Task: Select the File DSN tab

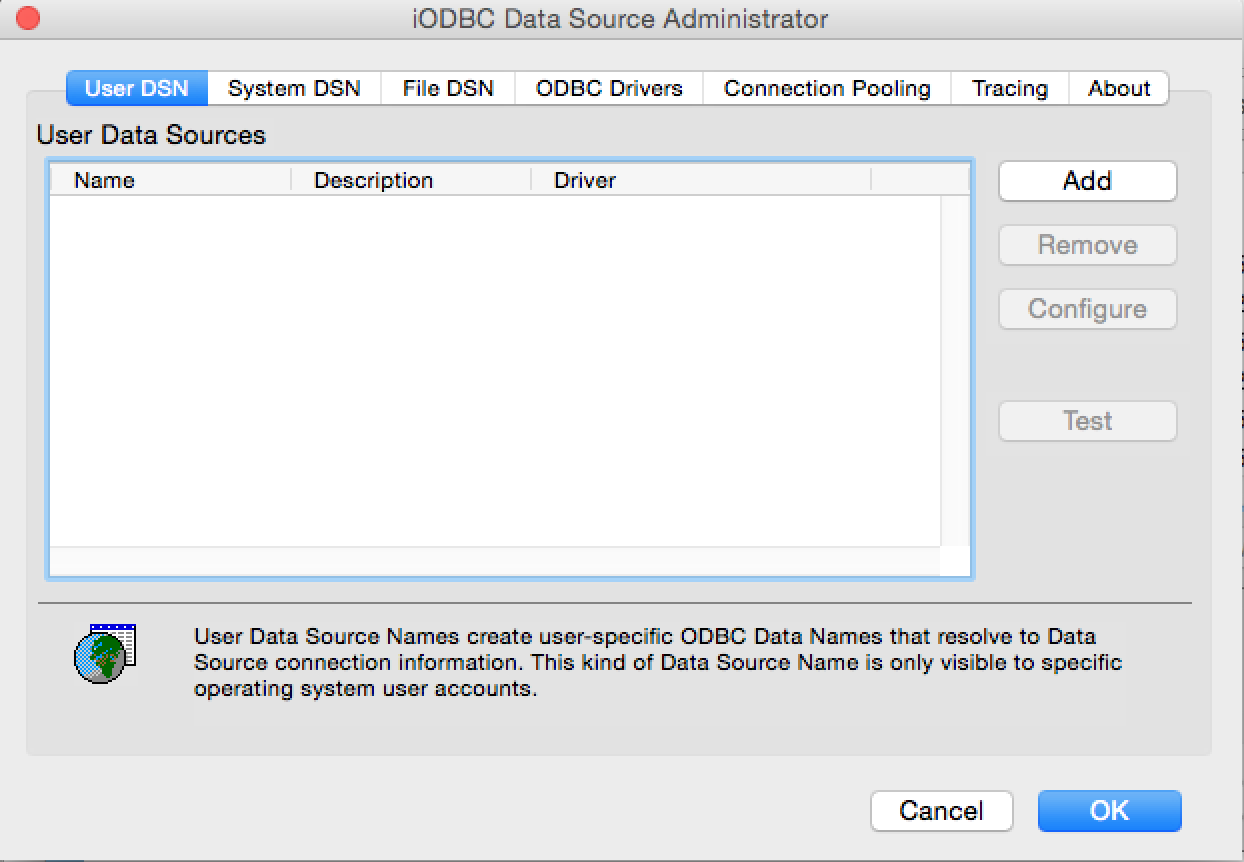Action: click(x=448, y=88)
